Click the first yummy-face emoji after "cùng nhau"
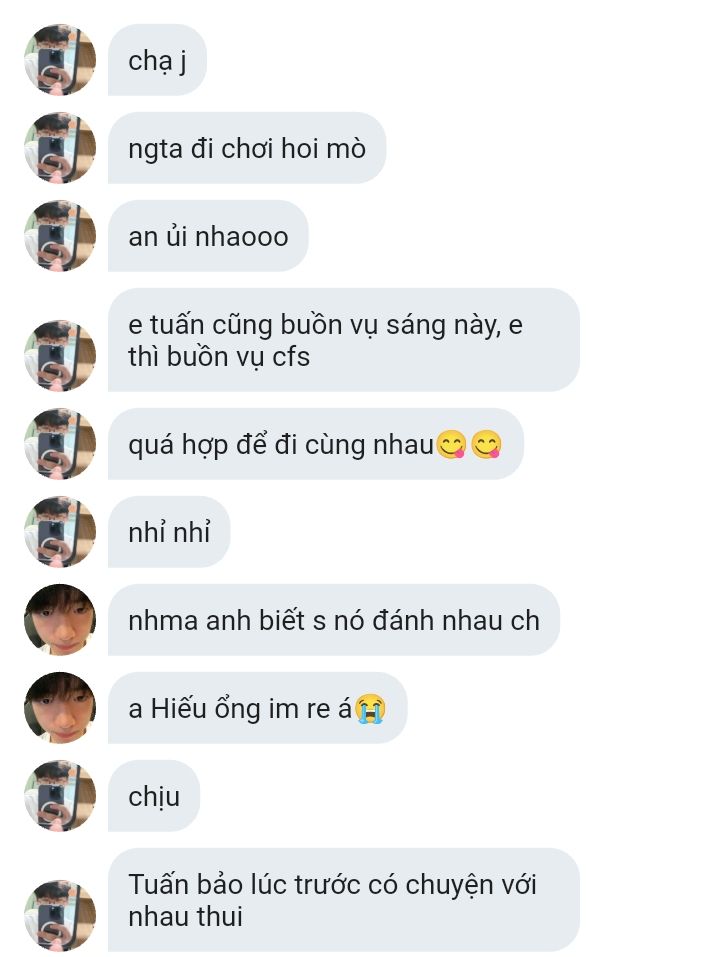This screenshot has height=957, width=720. (452, 444)
